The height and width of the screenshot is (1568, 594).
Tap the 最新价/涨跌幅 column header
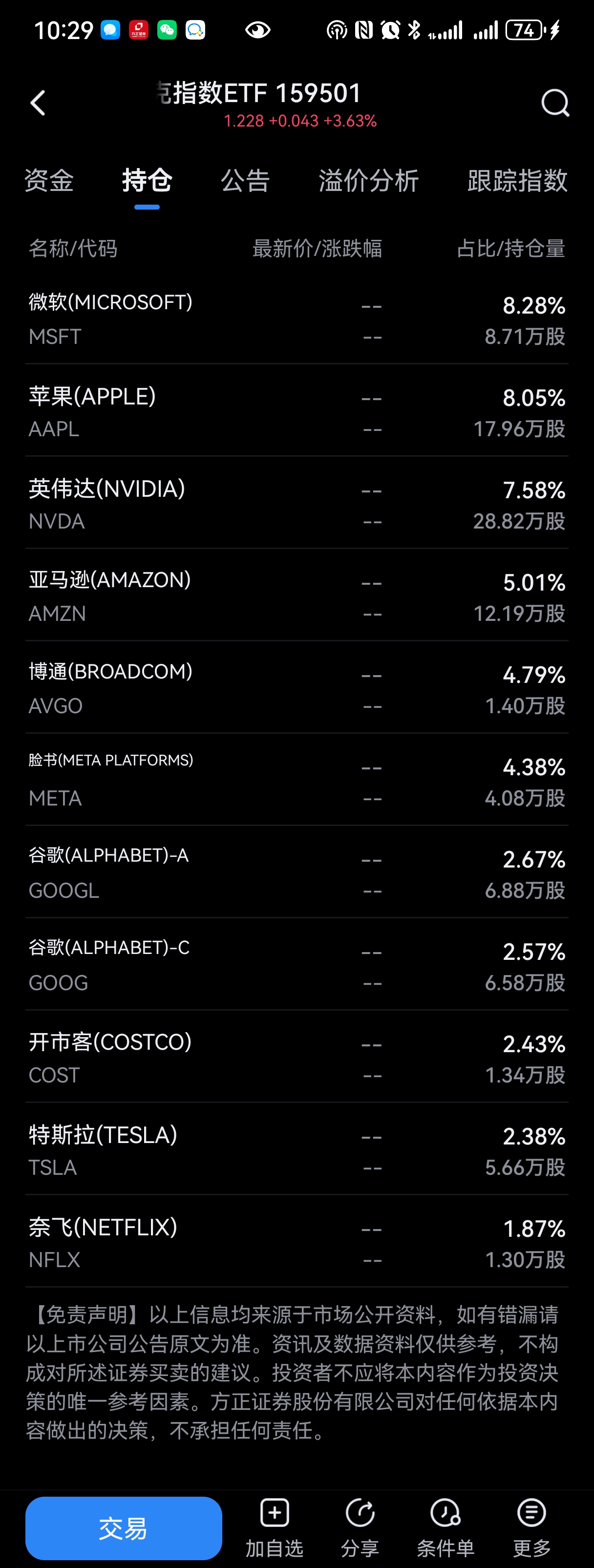317,248
